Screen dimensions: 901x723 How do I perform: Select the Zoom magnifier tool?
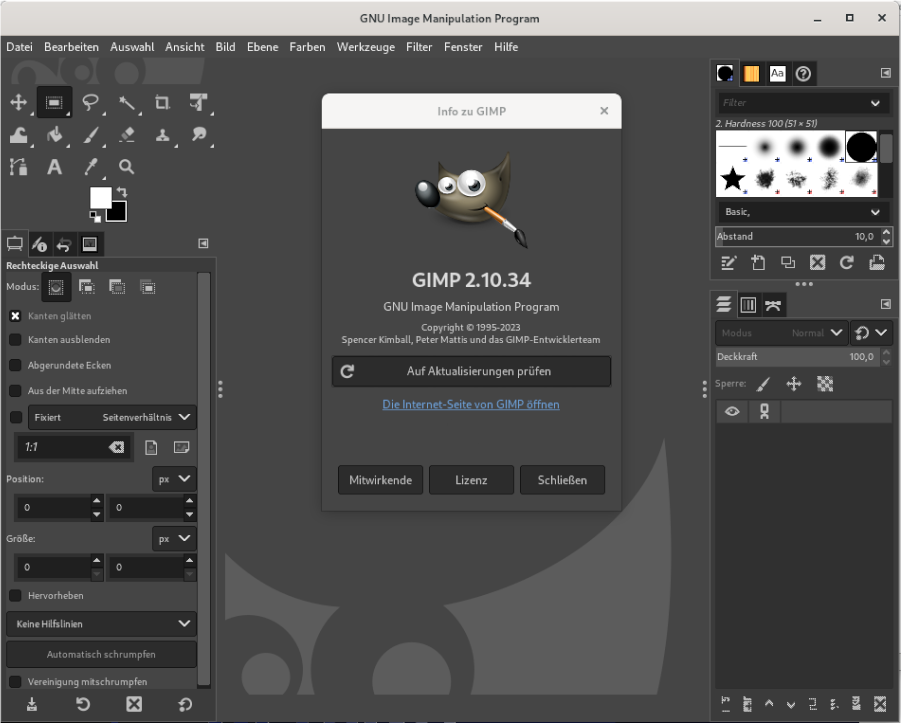pos(126,167)
